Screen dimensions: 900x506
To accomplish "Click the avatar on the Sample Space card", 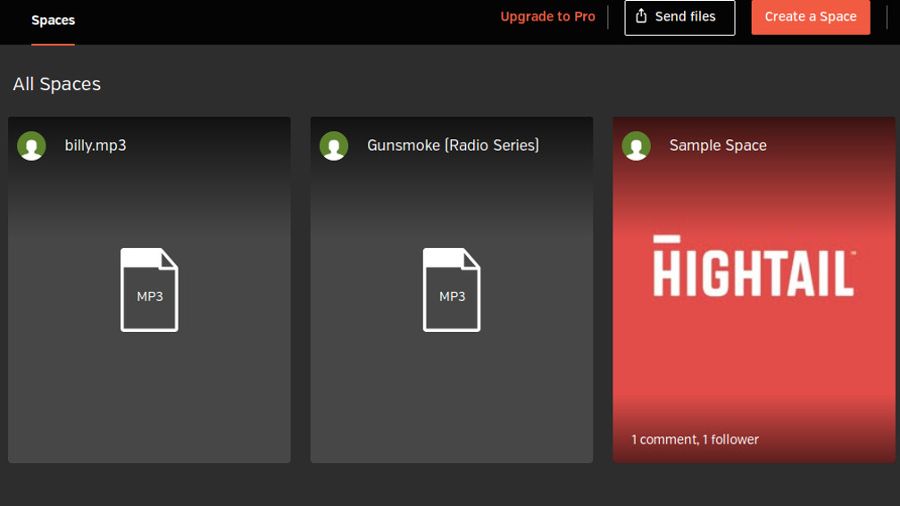I will click(x=636, y=146).
